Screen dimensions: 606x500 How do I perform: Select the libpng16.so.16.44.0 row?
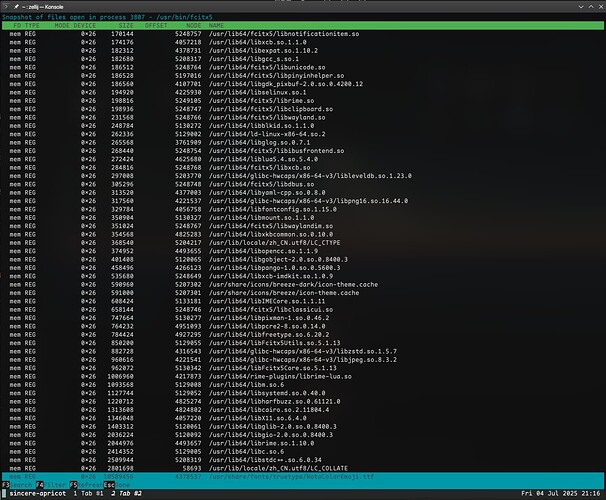[x=303, y=201]
